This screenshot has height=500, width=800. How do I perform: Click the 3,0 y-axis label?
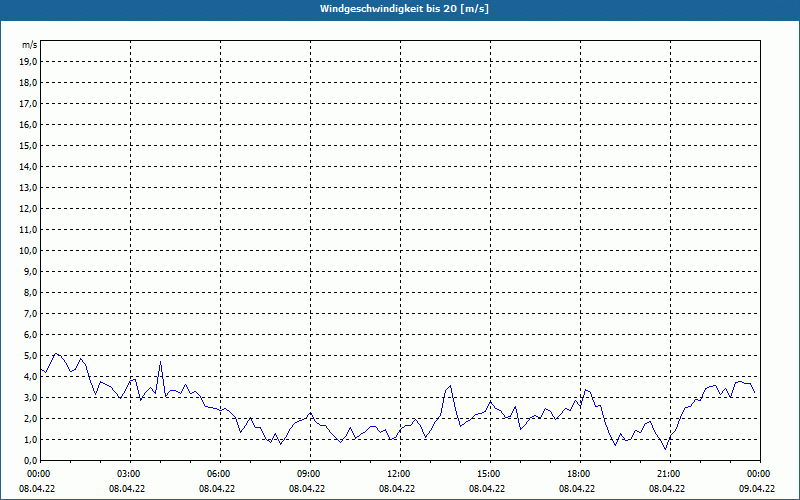pyautogui.click(x=29, y=397)
